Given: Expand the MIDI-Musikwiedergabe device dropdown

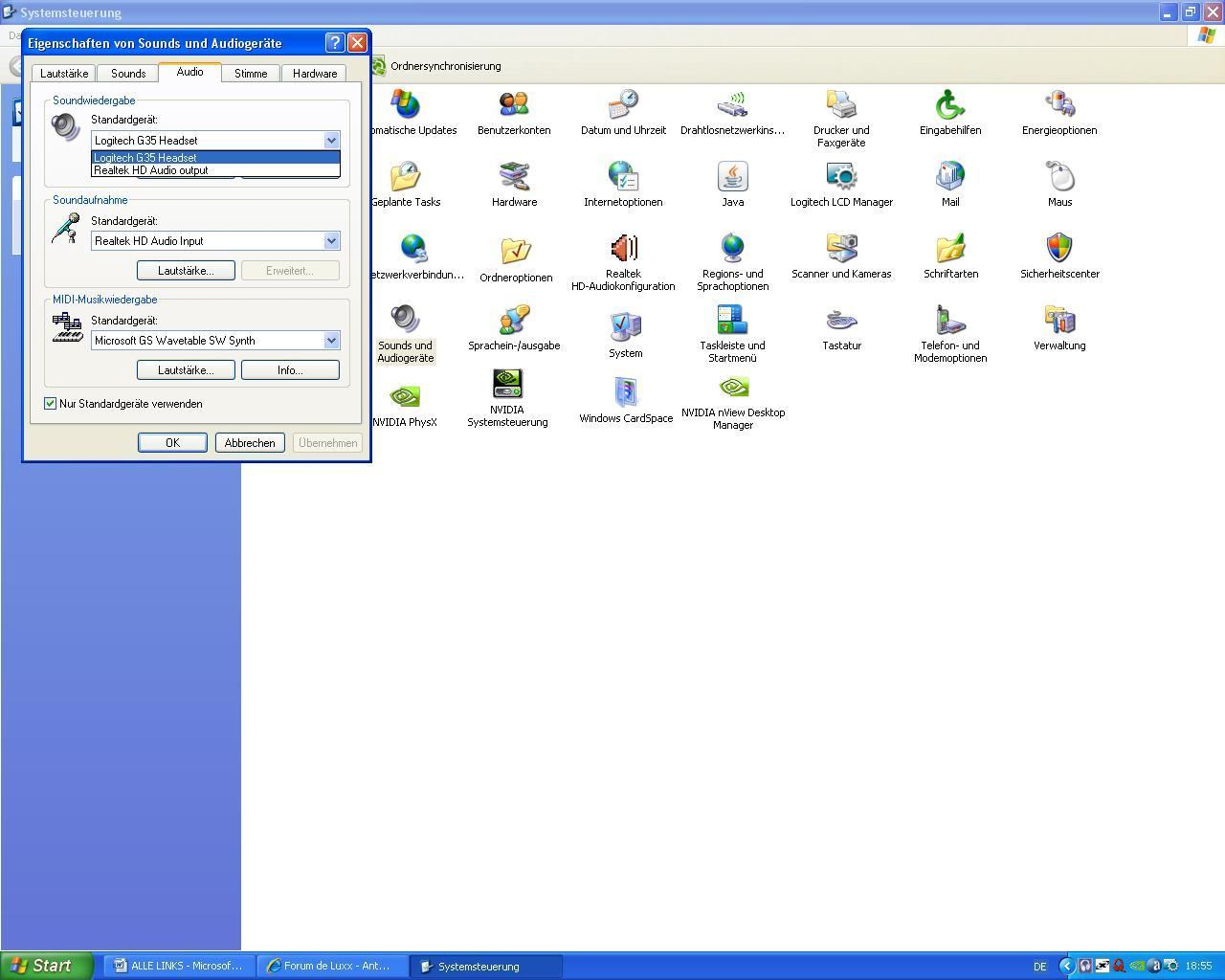Looking at the screenshot, I should click(331, 341).
